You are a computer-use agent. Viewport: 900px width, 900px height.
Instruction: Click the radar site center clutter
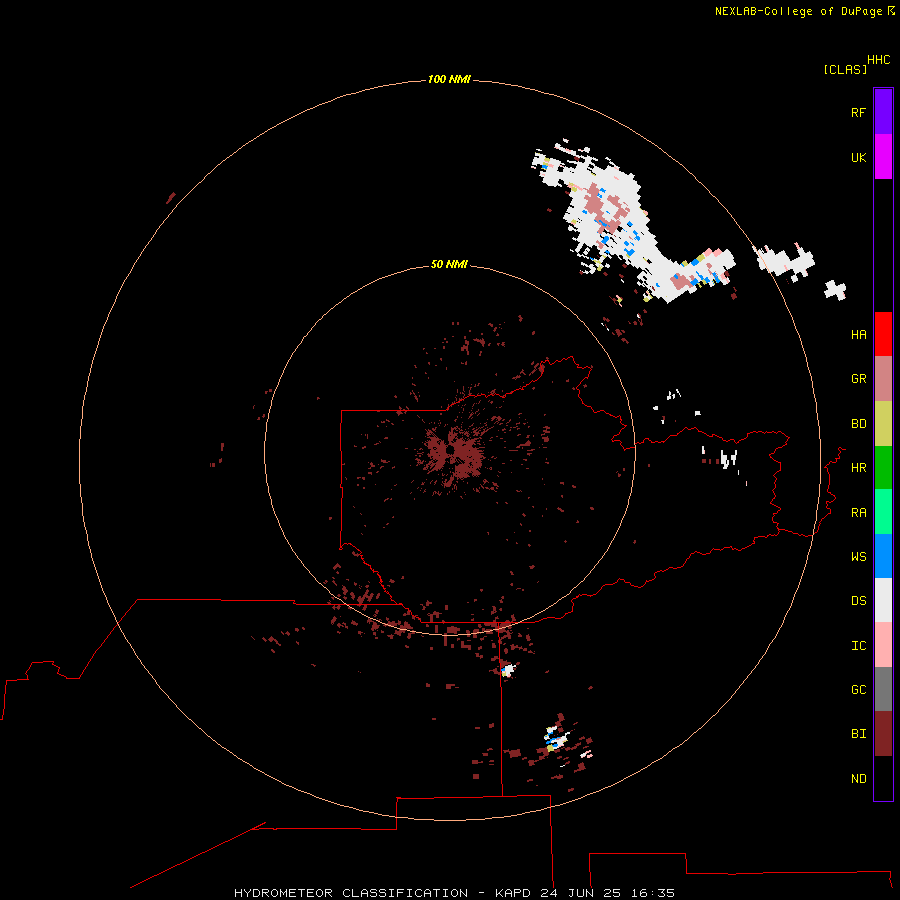[x=451, y=453]
